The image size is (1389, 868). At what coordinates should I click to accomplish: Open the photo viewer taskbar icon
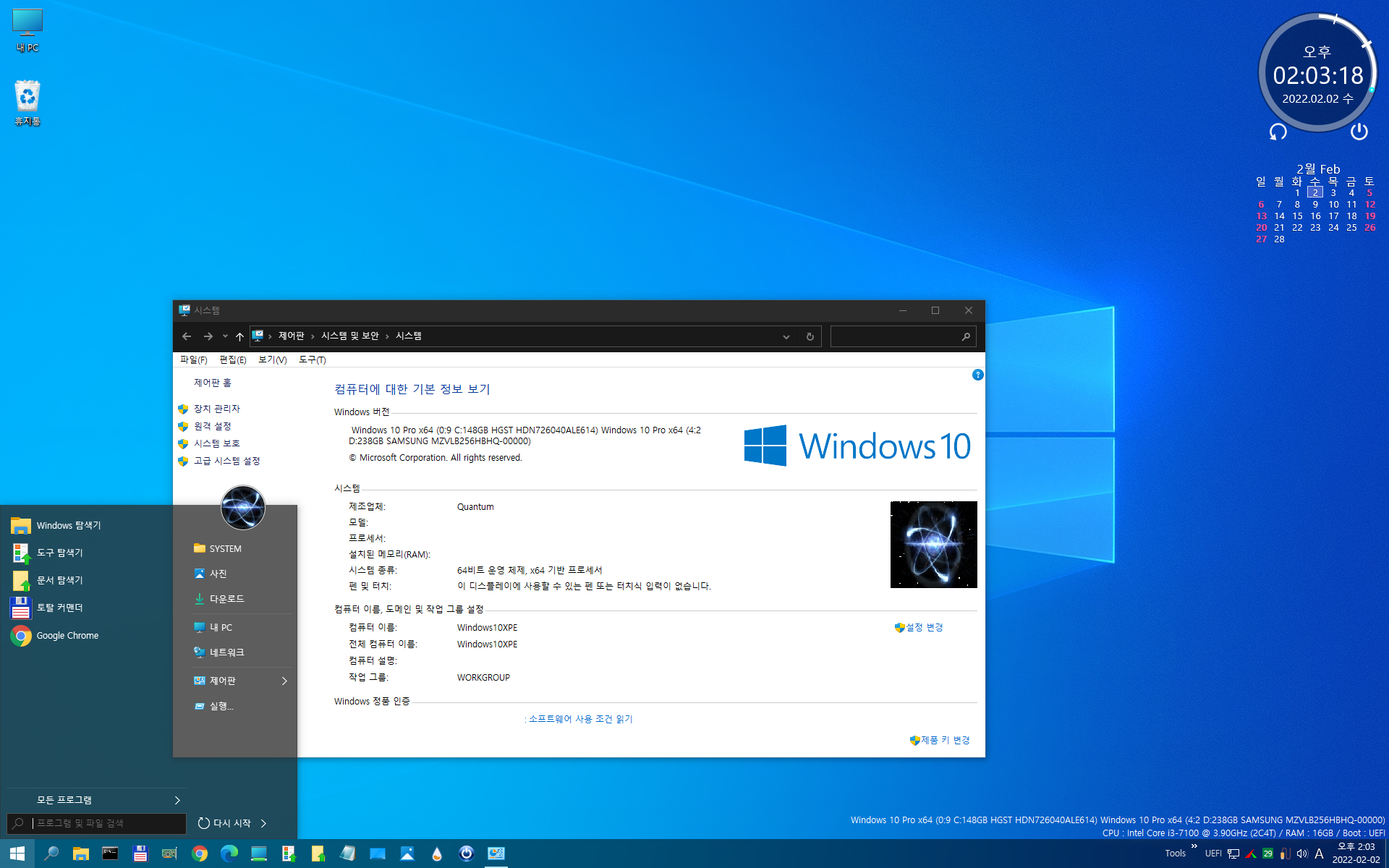[x=407, y=854]
